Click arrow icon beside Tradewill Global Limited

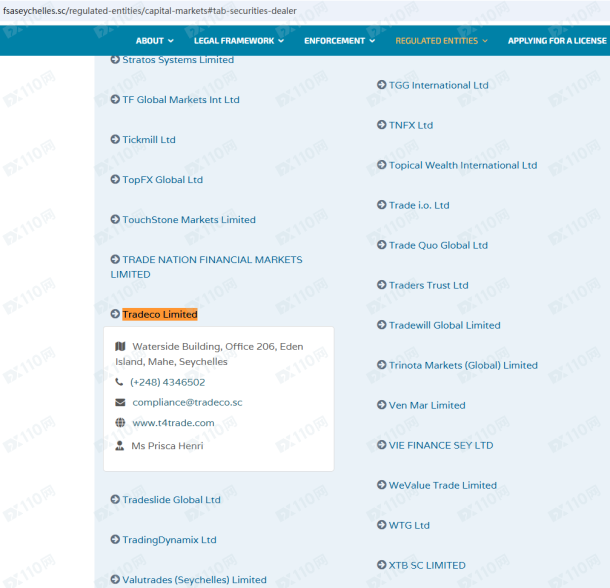pyautogui.click(x=382, y=325)
